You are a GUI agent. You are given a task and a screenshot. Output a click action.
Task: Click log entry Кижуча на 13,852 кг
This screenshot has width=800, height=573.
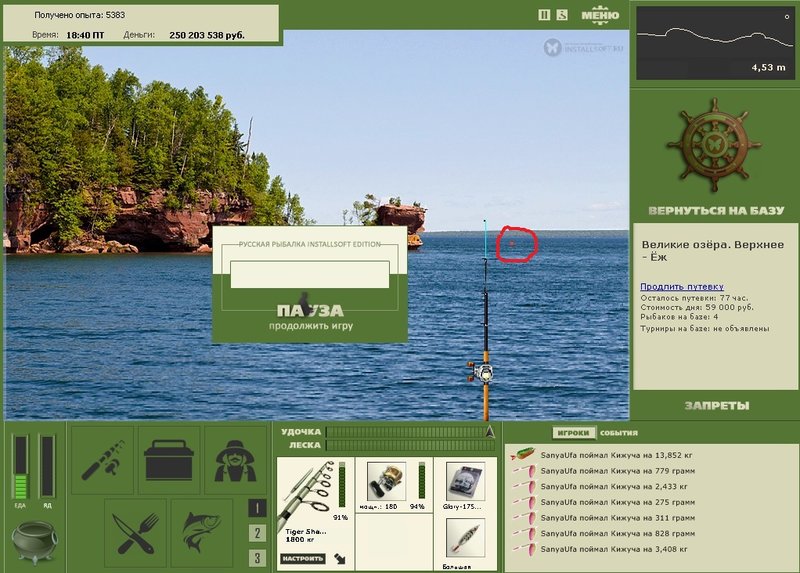tap(616, 455)
